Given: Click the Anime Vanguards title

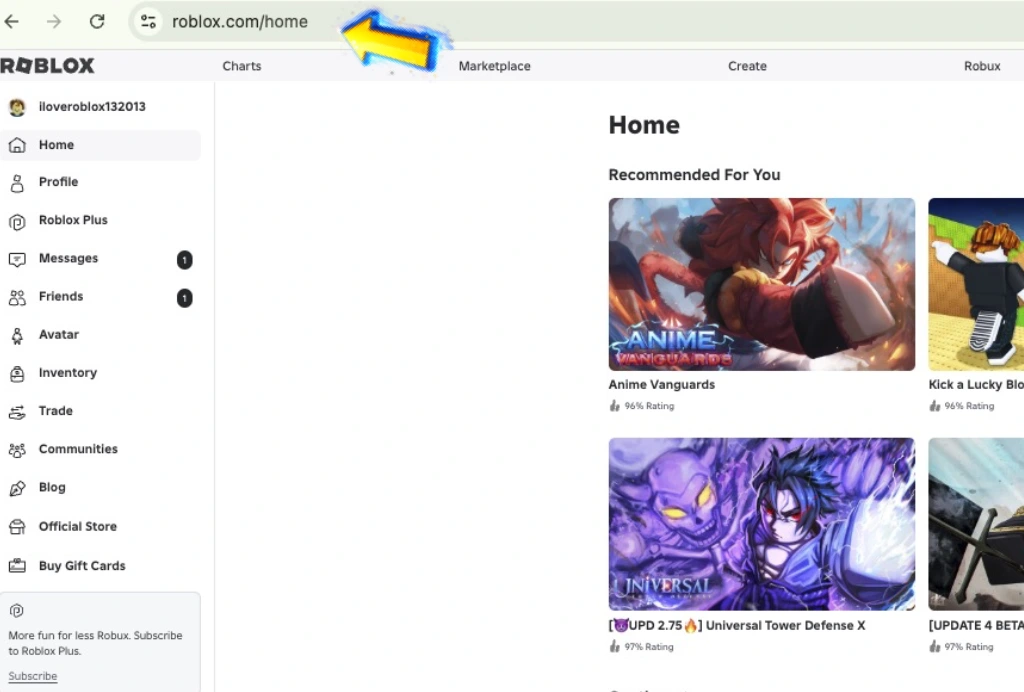Looking at the screenshot, I should 662,385.
